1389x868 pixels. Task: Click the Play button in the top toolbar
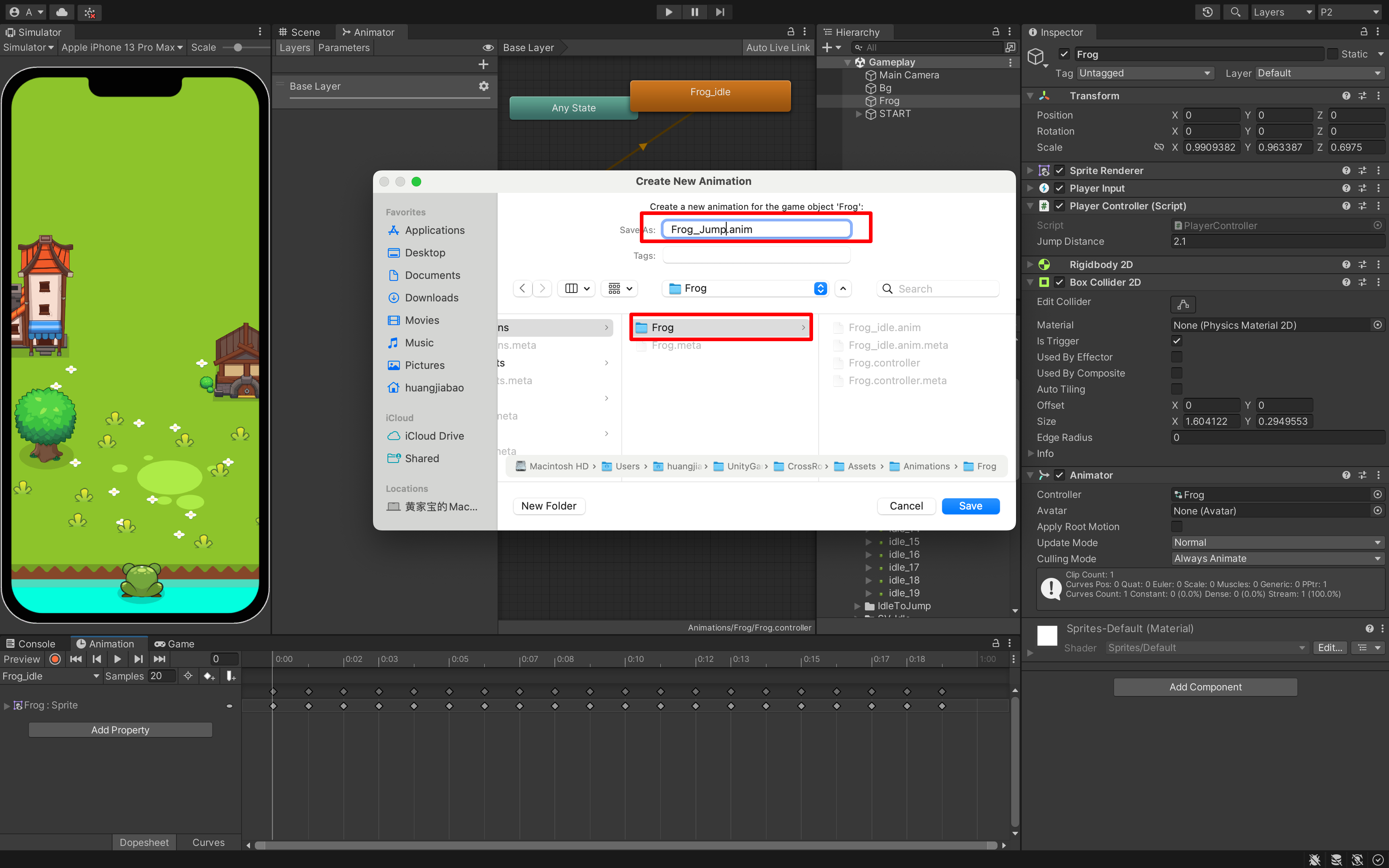point(669,12)
